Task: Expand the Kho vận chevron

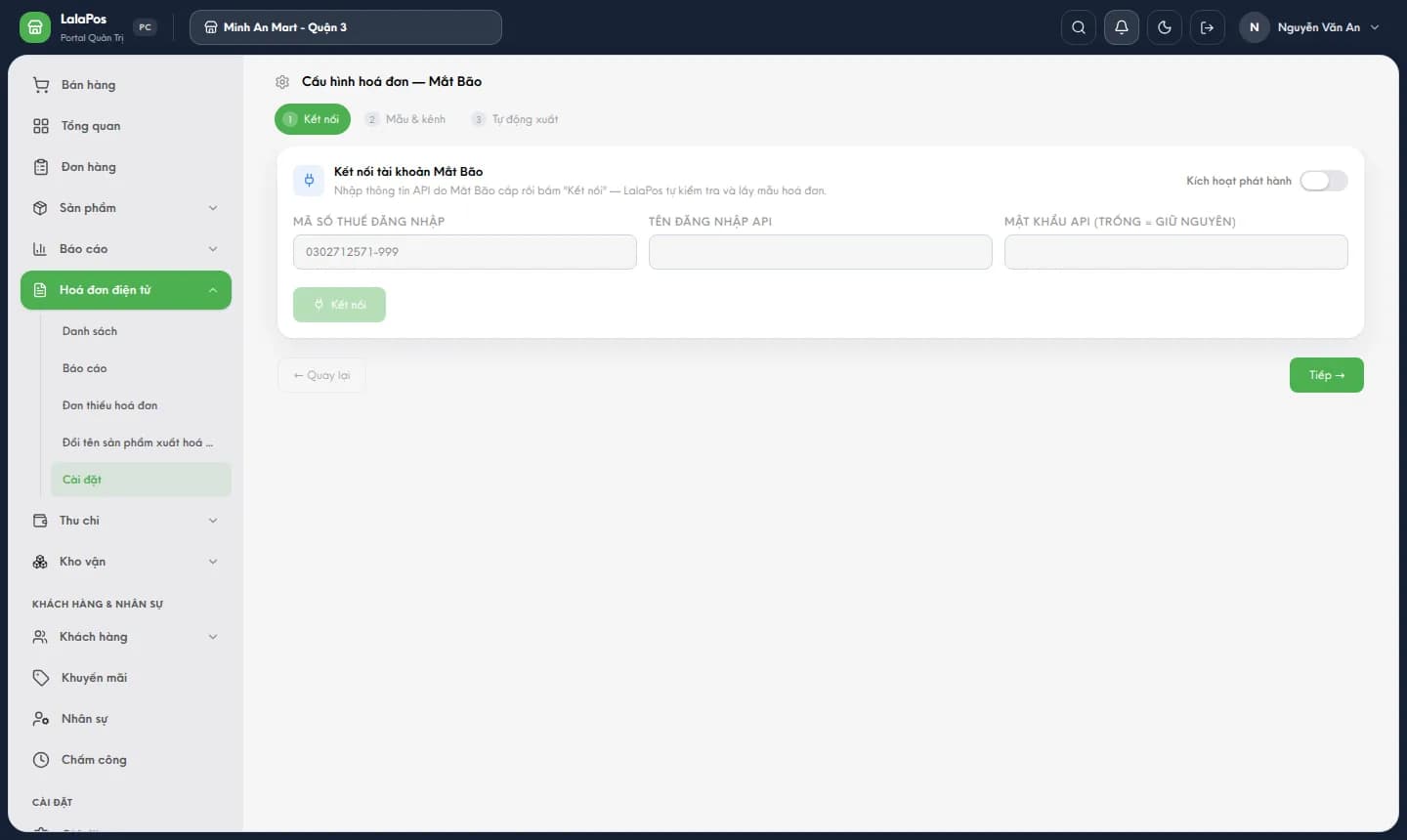Action: [213, 562]
